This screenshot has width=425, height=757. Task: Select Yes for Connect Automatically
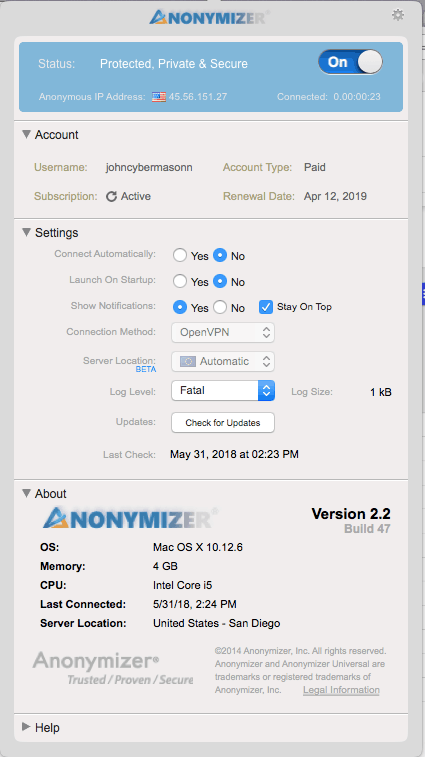click(x=180, y=255)
